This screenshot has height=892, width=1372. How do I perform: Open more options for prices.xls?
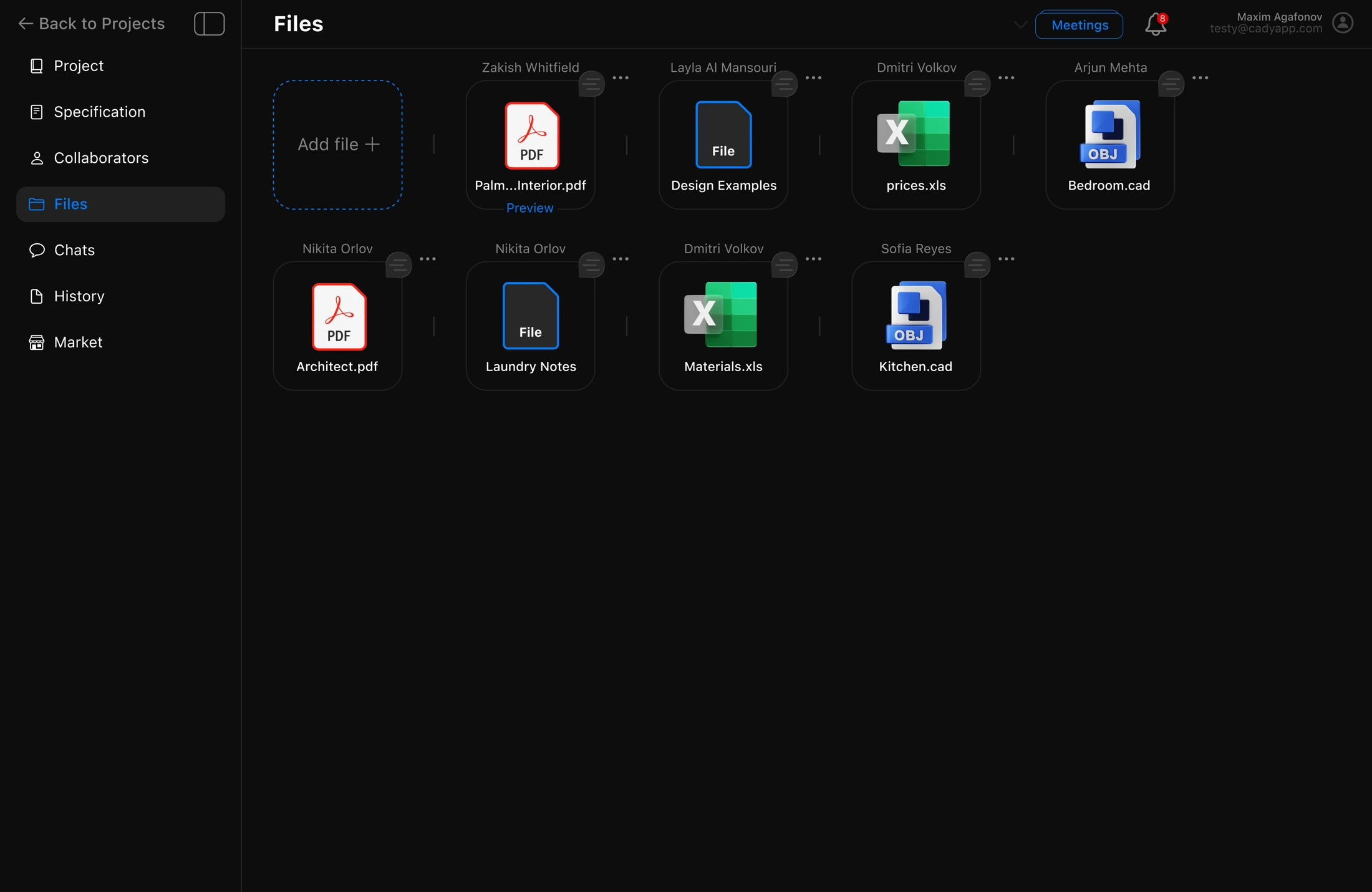click(1006, 78)
